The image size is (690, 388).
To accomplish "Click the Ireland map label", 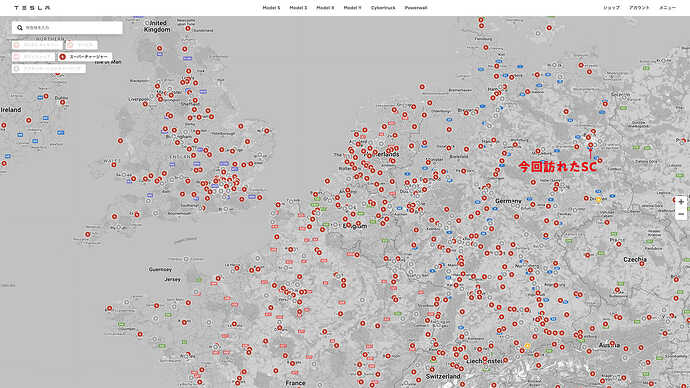I will tap(11, 110).
